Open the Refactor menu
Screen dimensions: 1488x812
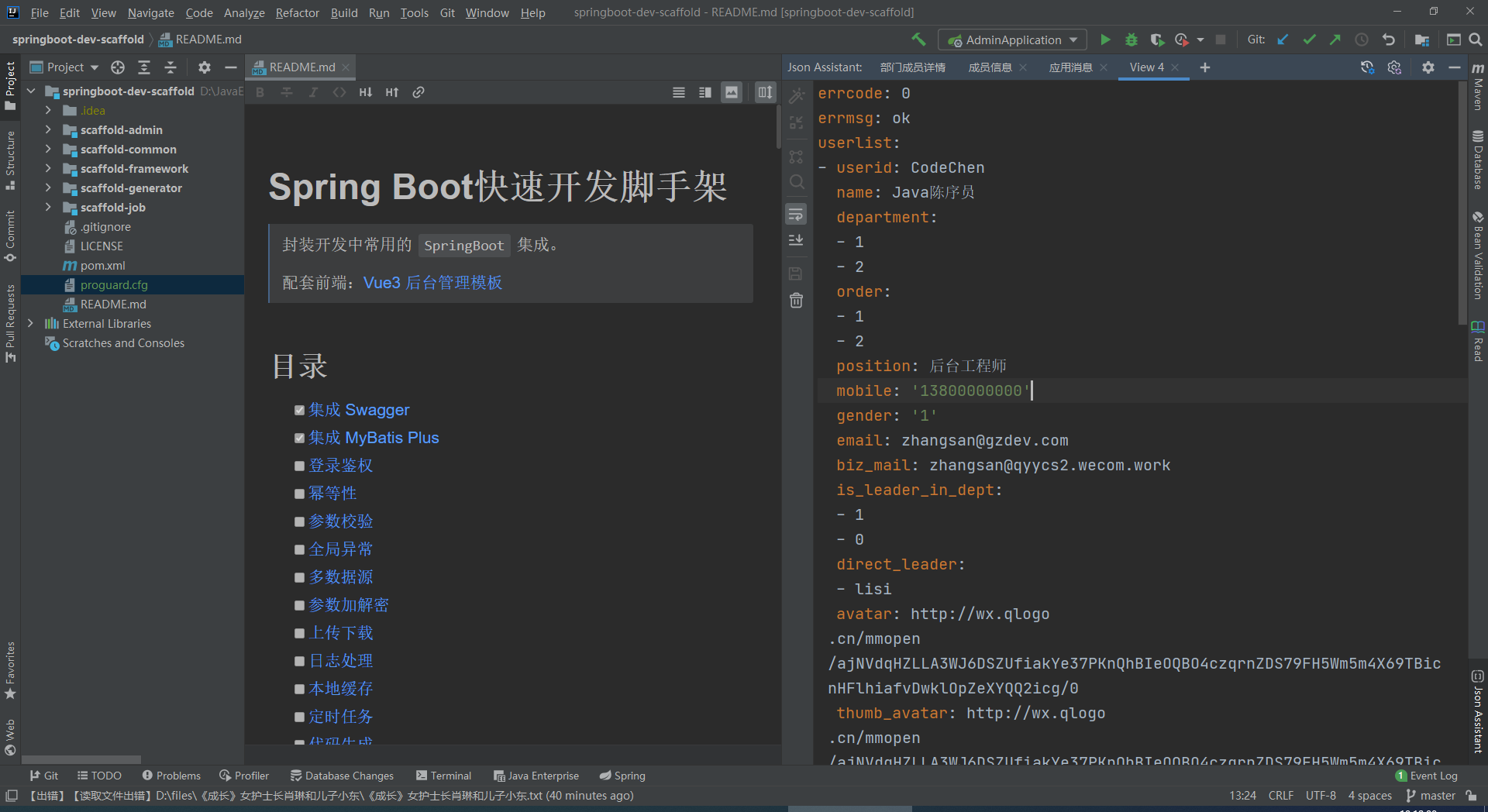point(297,12)
